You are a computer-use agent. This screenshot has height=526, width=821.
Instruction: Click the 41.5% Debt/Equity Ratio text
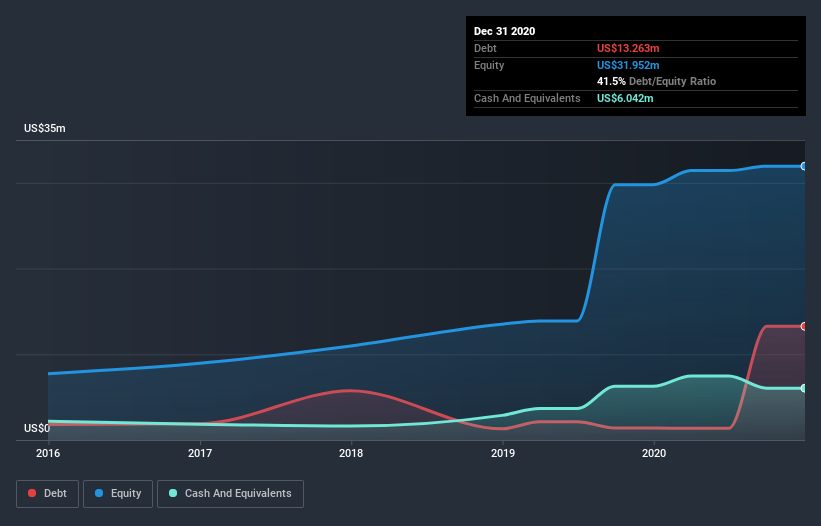click(x=656, y=82)
